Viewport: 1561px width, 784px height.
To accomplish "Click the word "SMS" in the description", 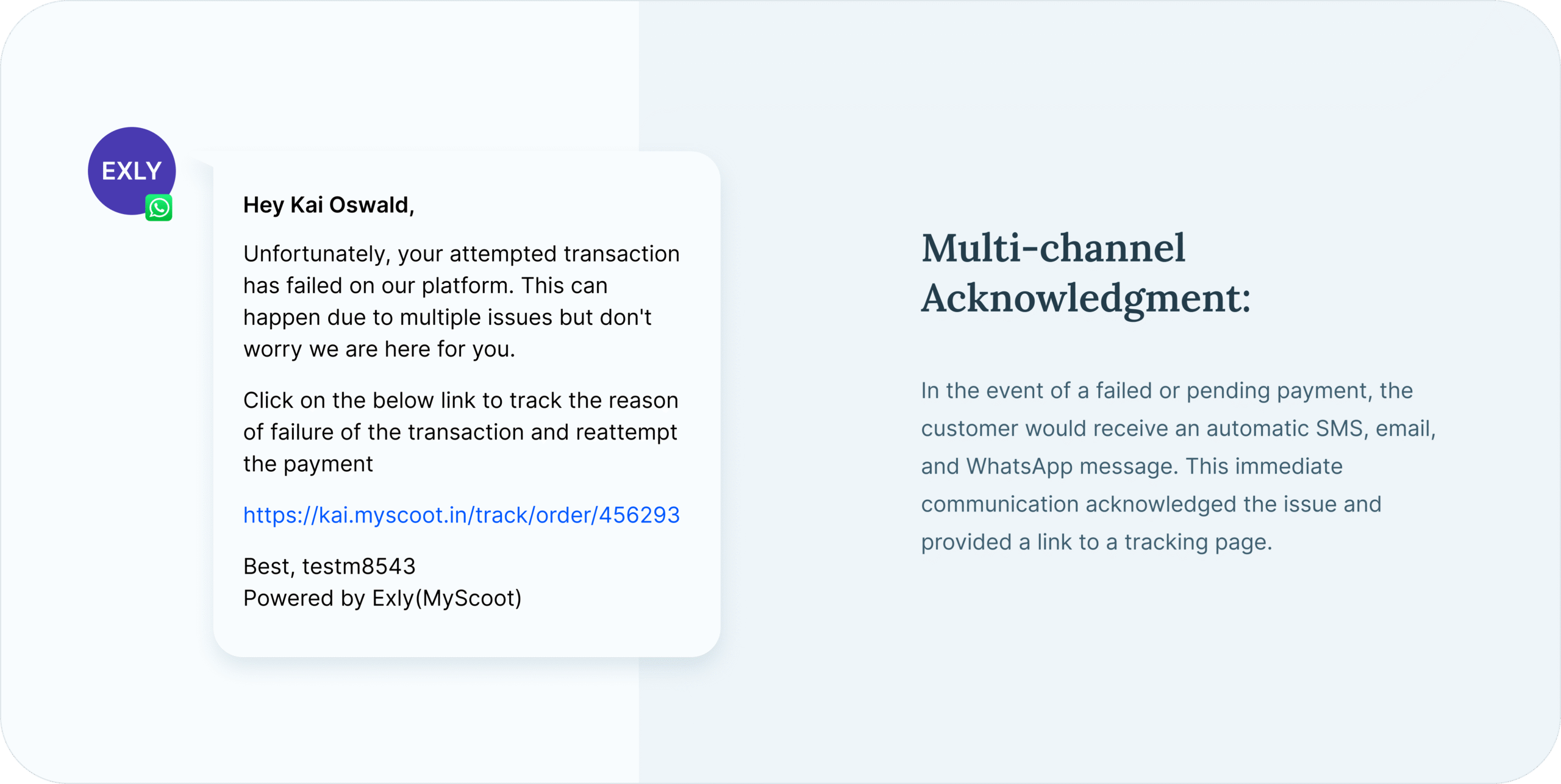I will (1338, 429).
